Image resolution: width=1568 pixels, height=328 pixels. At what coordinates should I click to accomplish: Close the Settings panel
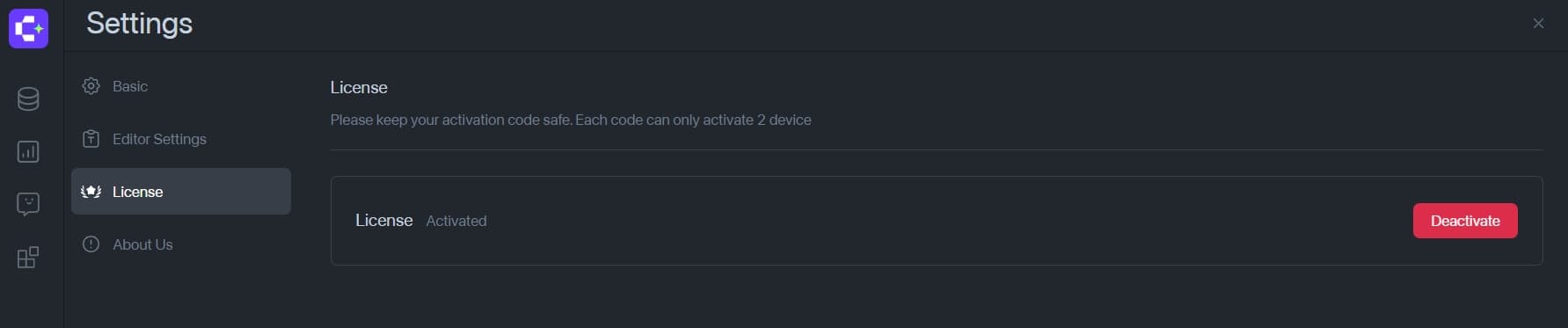pos(1538,24)
